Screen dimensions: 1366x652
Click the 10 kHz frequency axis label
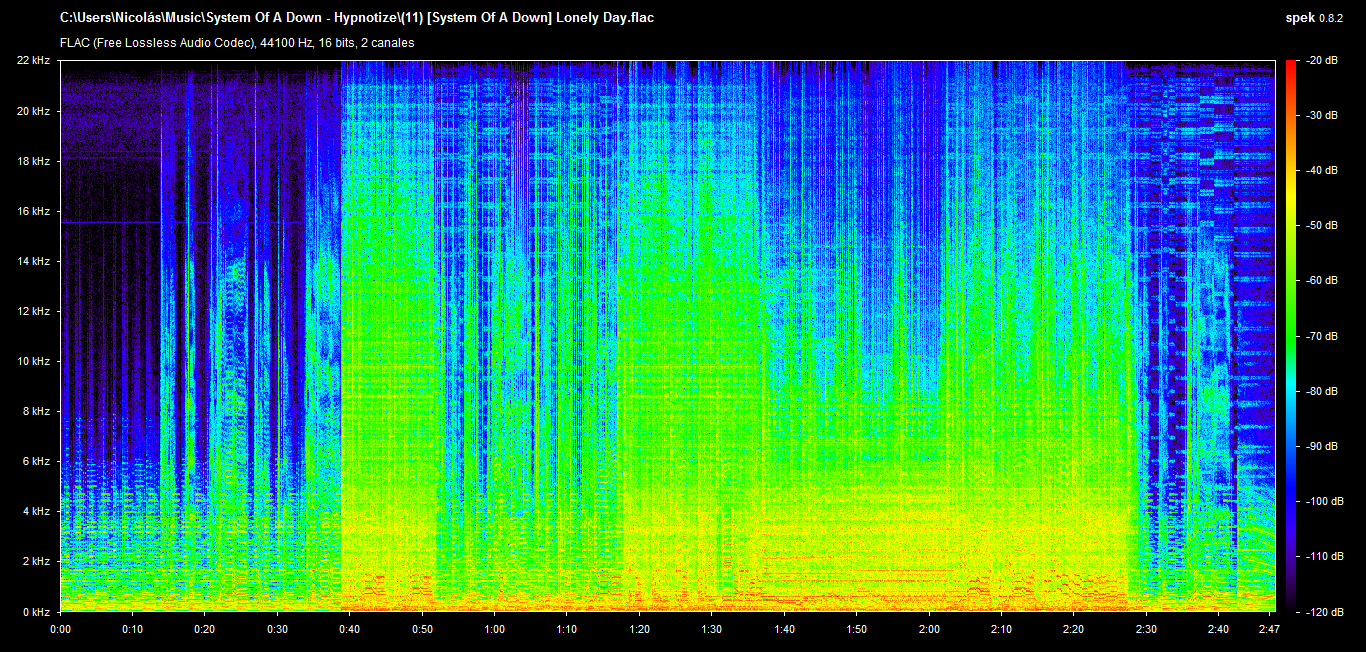pyautogui.click(x=33, y=361)
